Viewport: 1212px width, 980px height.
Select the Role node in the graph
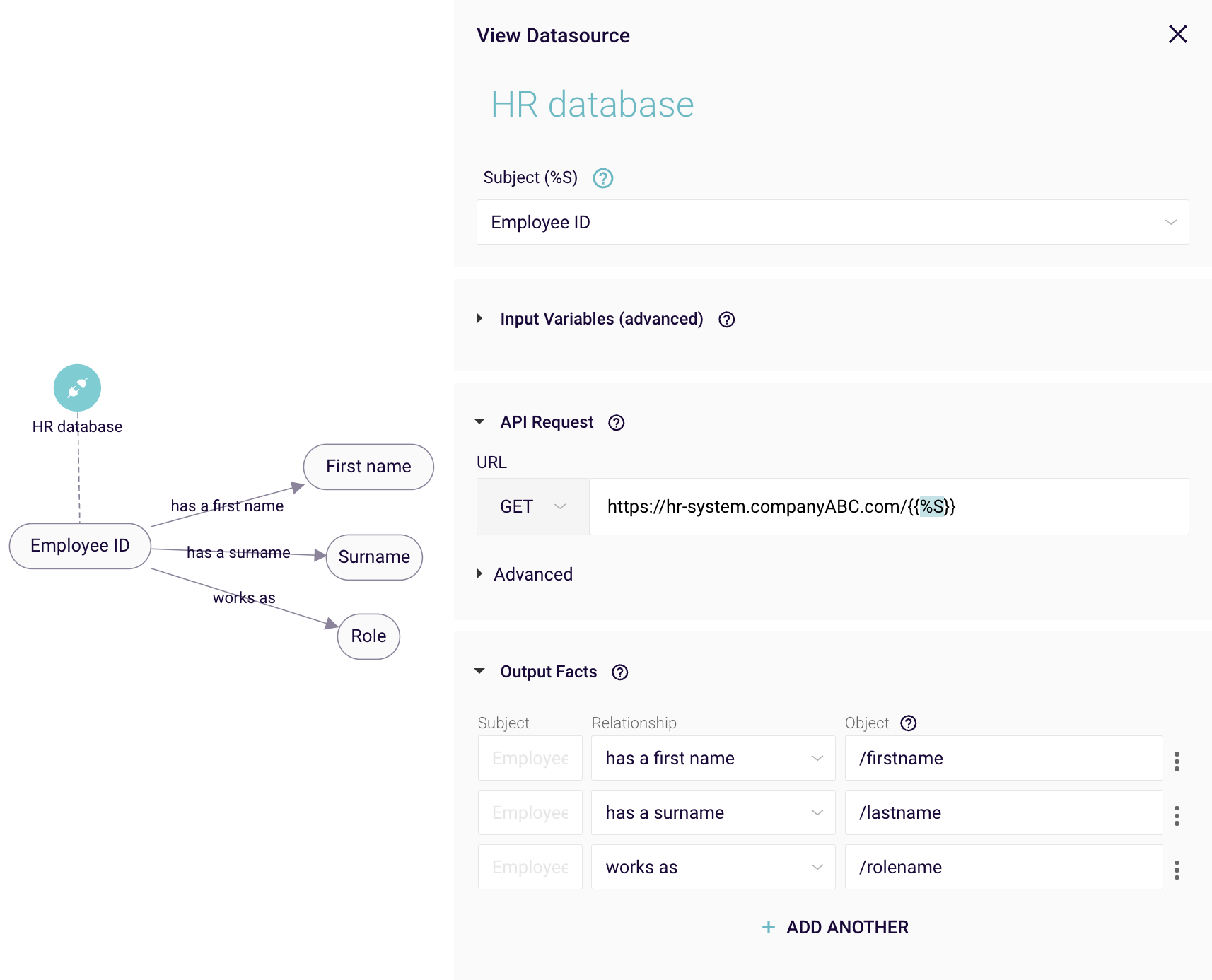[x=368, y=636]
